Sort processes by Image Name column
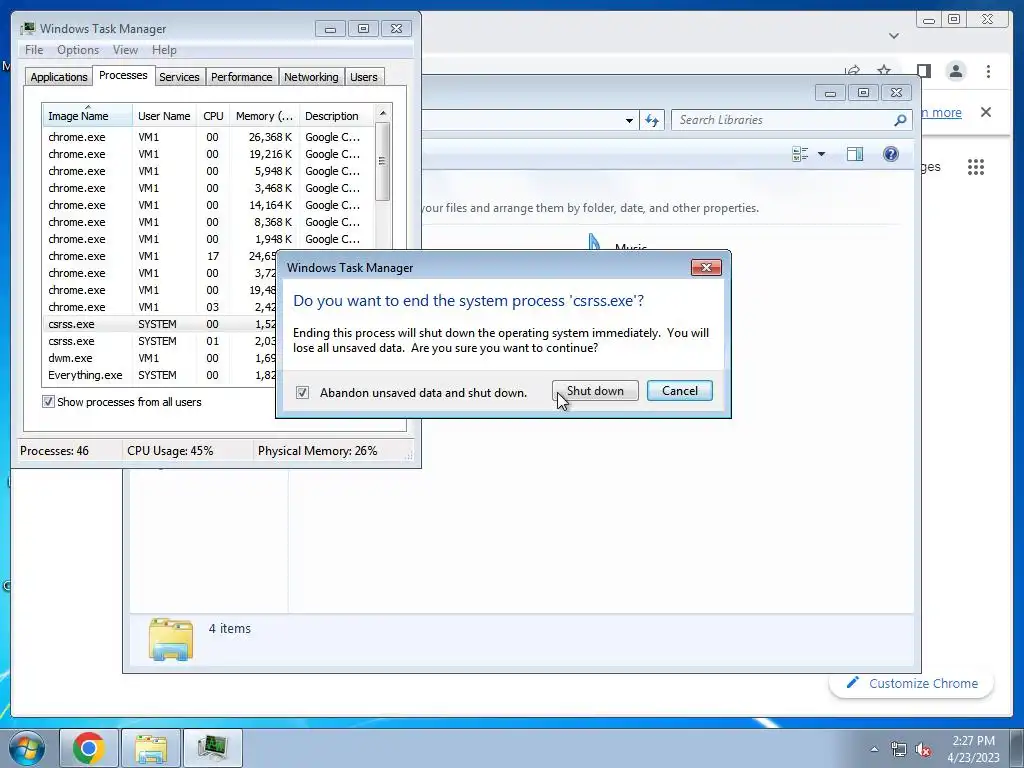Viewport: 1024px width, 768px height. click(x=87, y=116)
